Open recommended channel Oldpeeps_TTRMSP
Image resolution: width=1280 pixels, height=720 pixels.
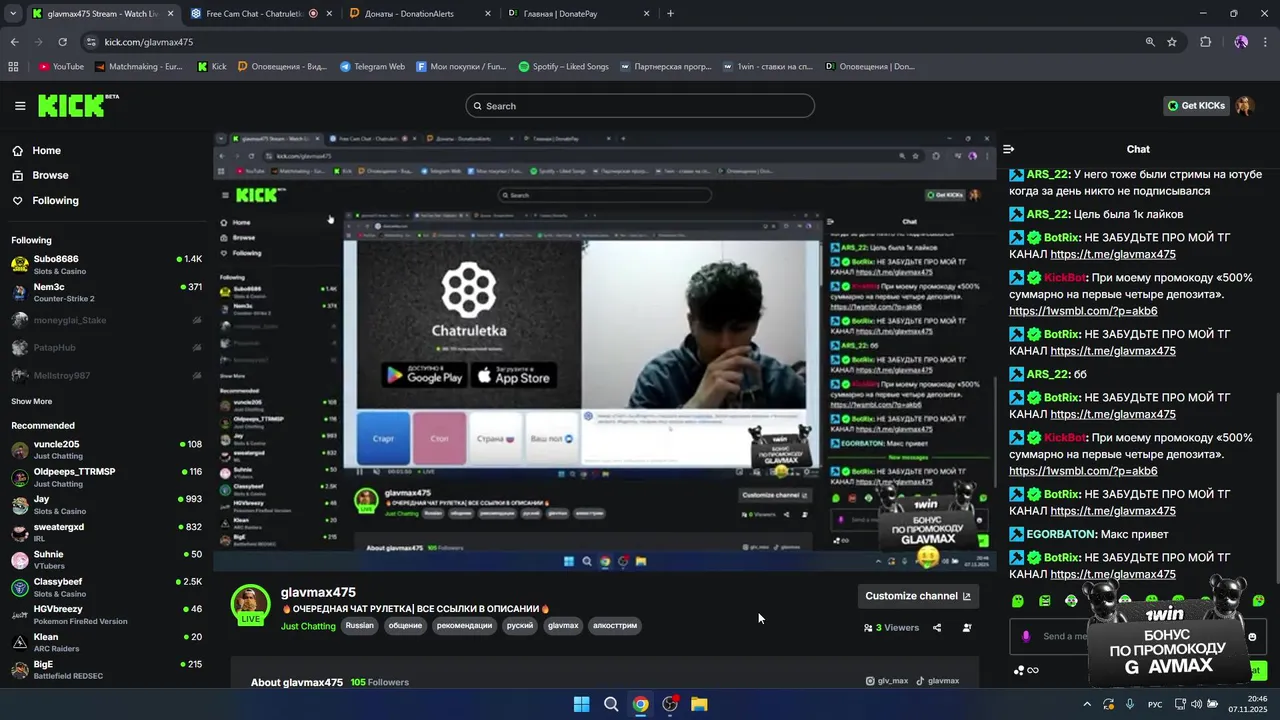coord(105,477)
